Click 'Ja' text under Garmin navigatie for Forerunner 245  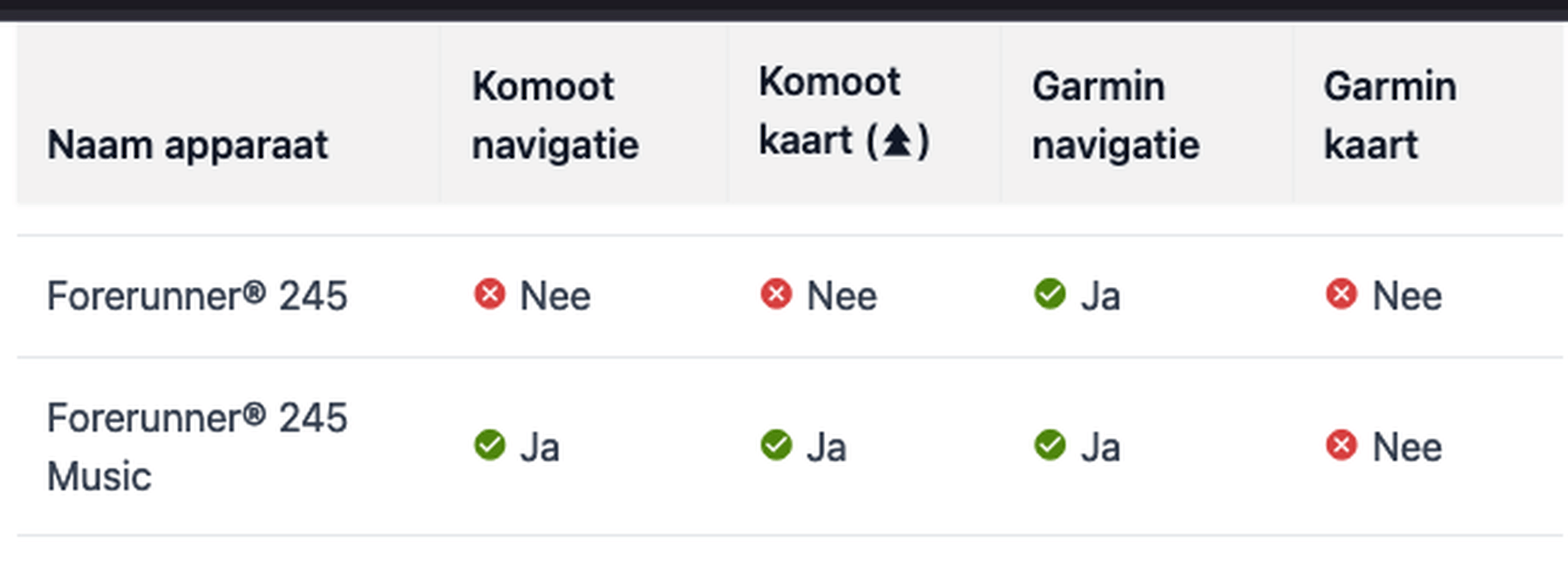[x=1101, y=296]
